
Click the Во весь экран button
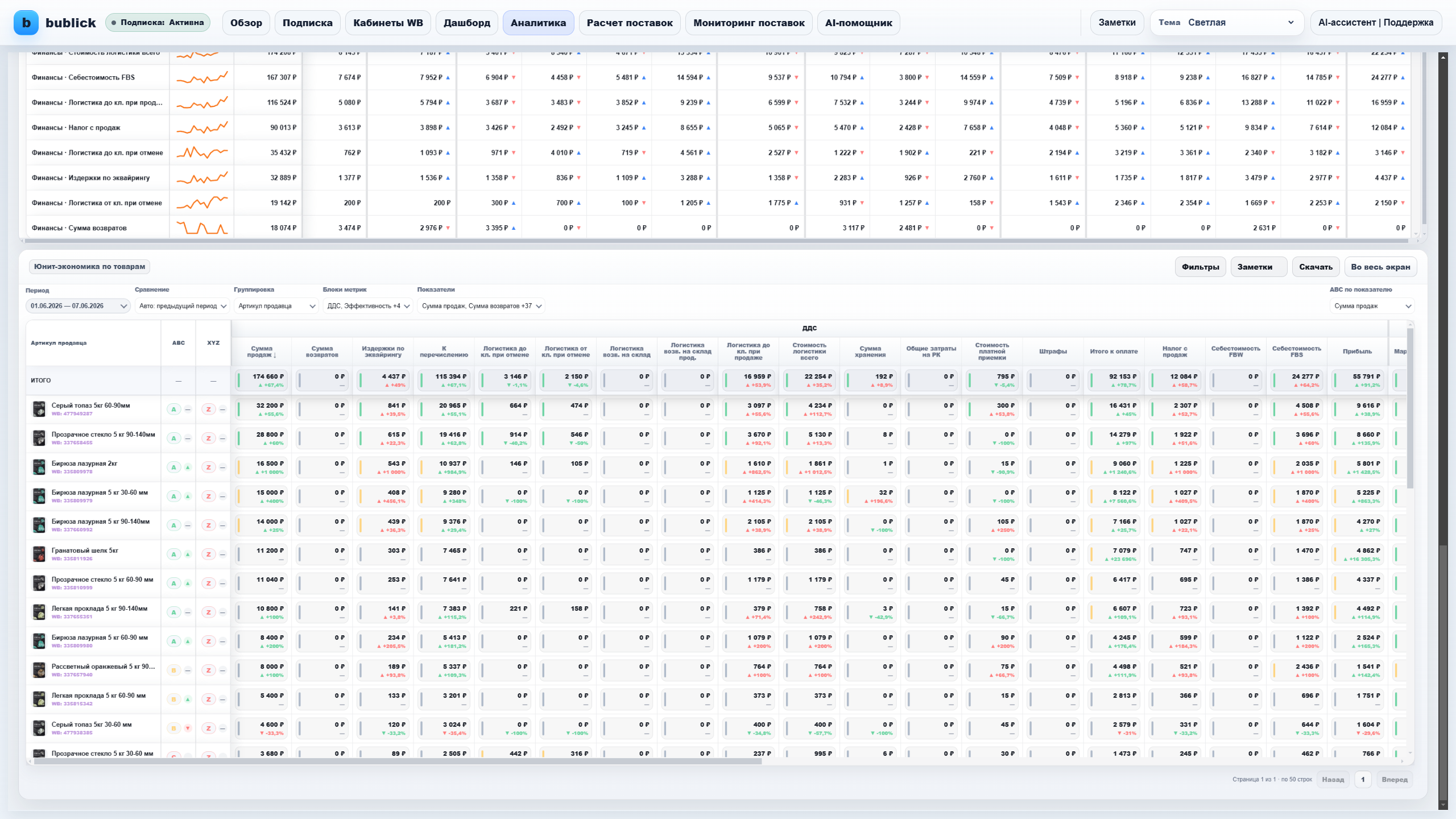pos(1380,267)
